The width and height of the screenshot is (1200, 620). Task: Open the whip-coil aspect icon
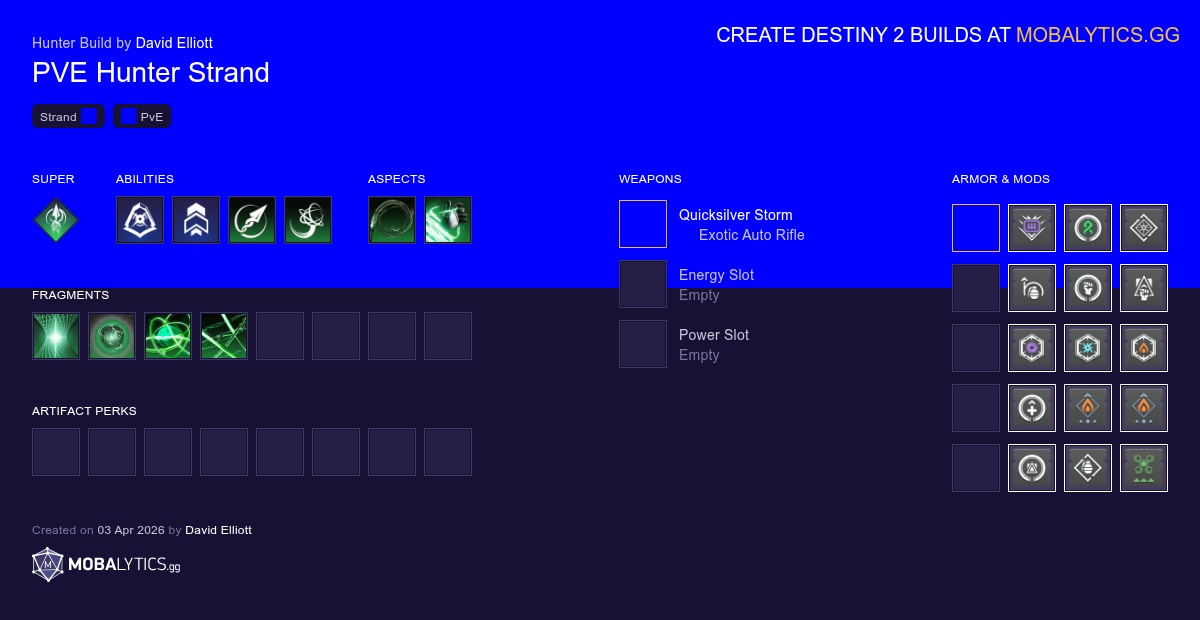(392, 220)
